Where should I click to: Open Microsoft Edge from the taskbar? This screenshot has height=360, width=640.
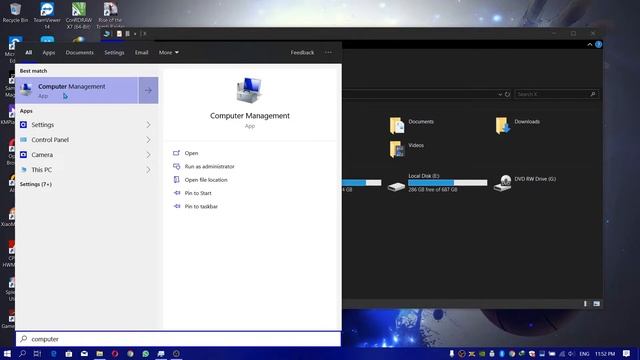point(53,353)
